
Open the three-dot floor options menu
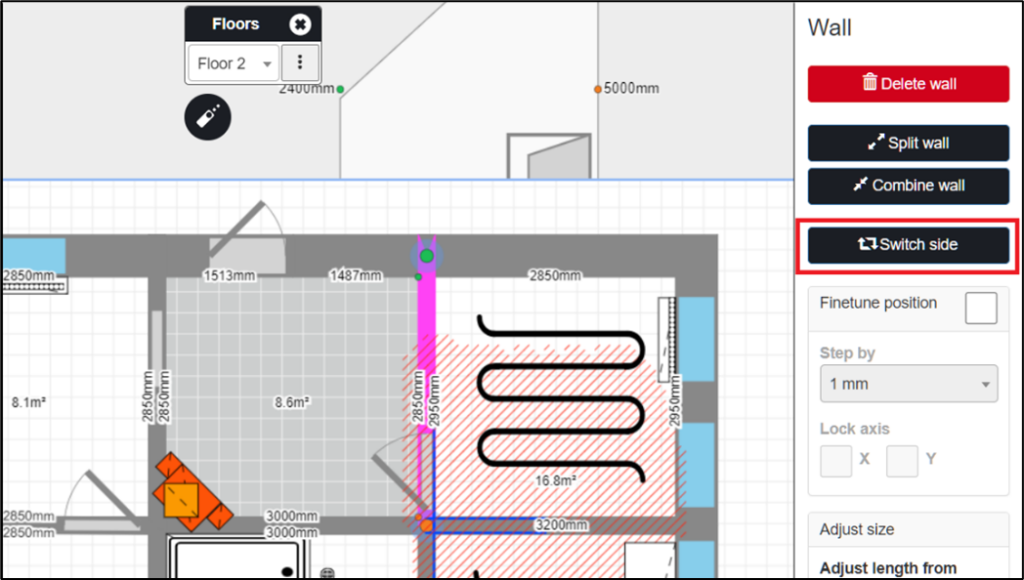tap(300, 63)
